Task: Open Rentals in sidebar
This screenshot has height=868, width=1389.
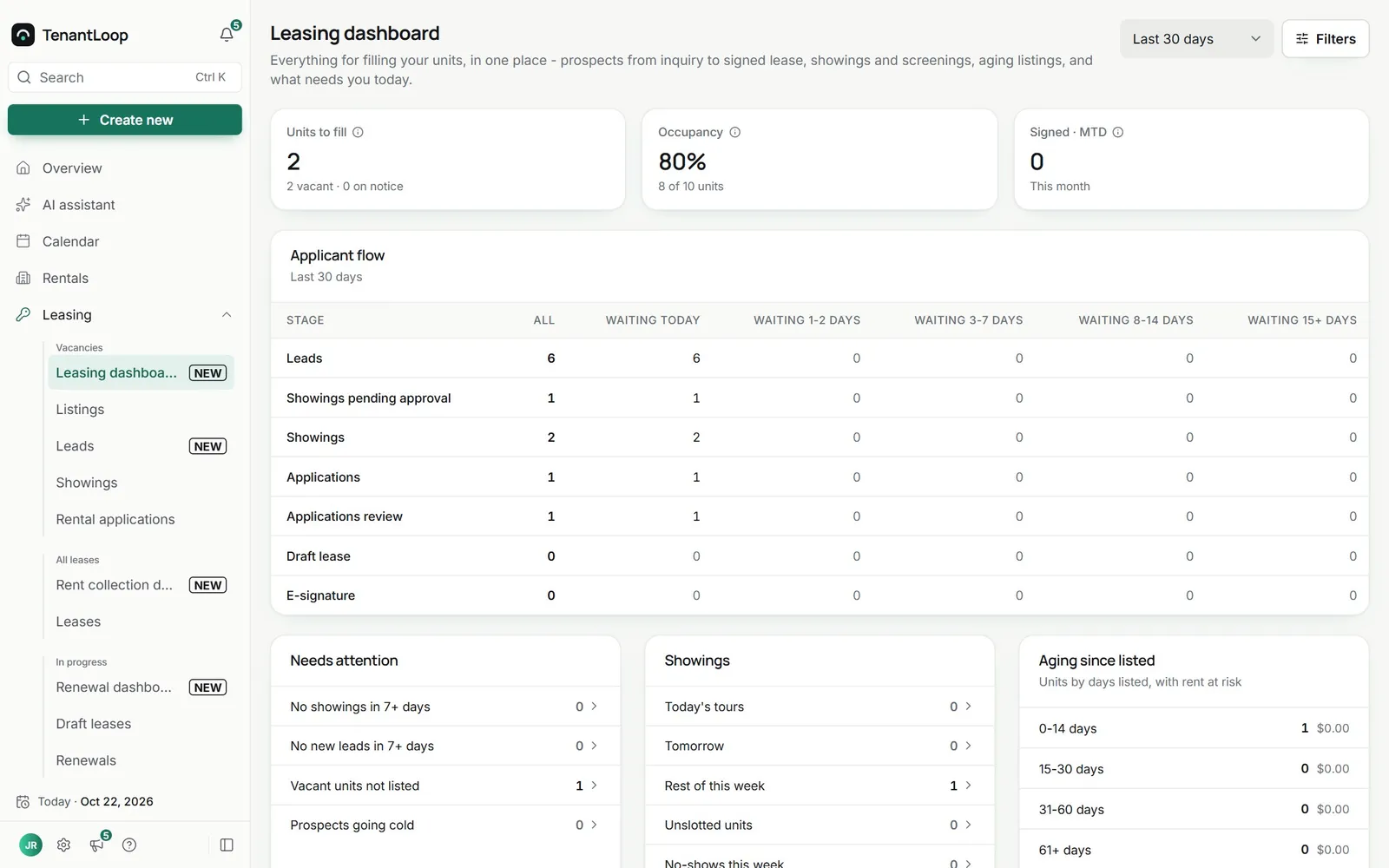Action: pyautogui.click(x=125, y=278)
